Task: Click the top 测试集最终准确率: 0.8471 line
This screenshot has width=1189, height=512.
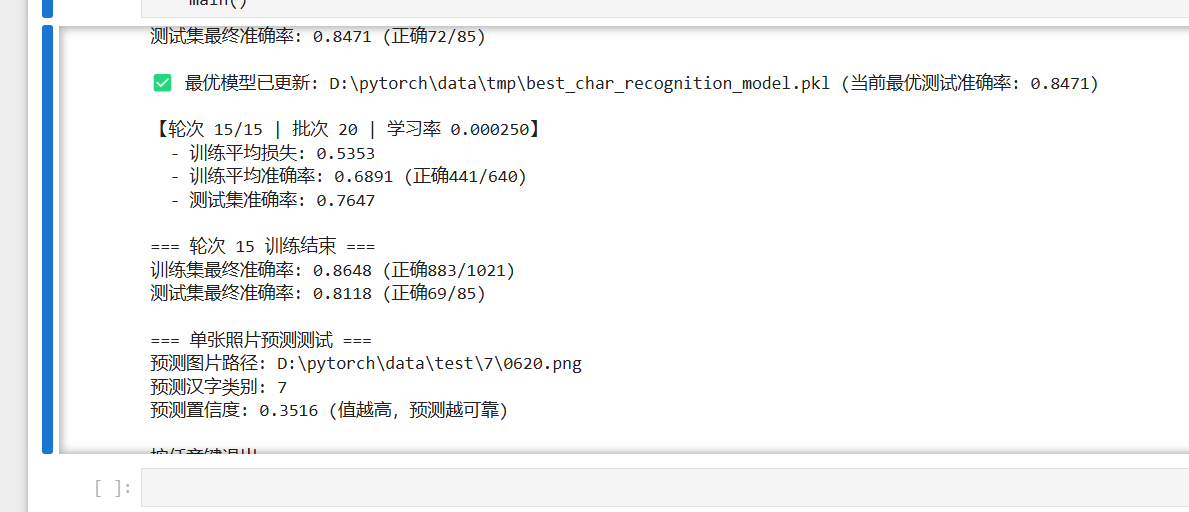Action: pos(318,36)
